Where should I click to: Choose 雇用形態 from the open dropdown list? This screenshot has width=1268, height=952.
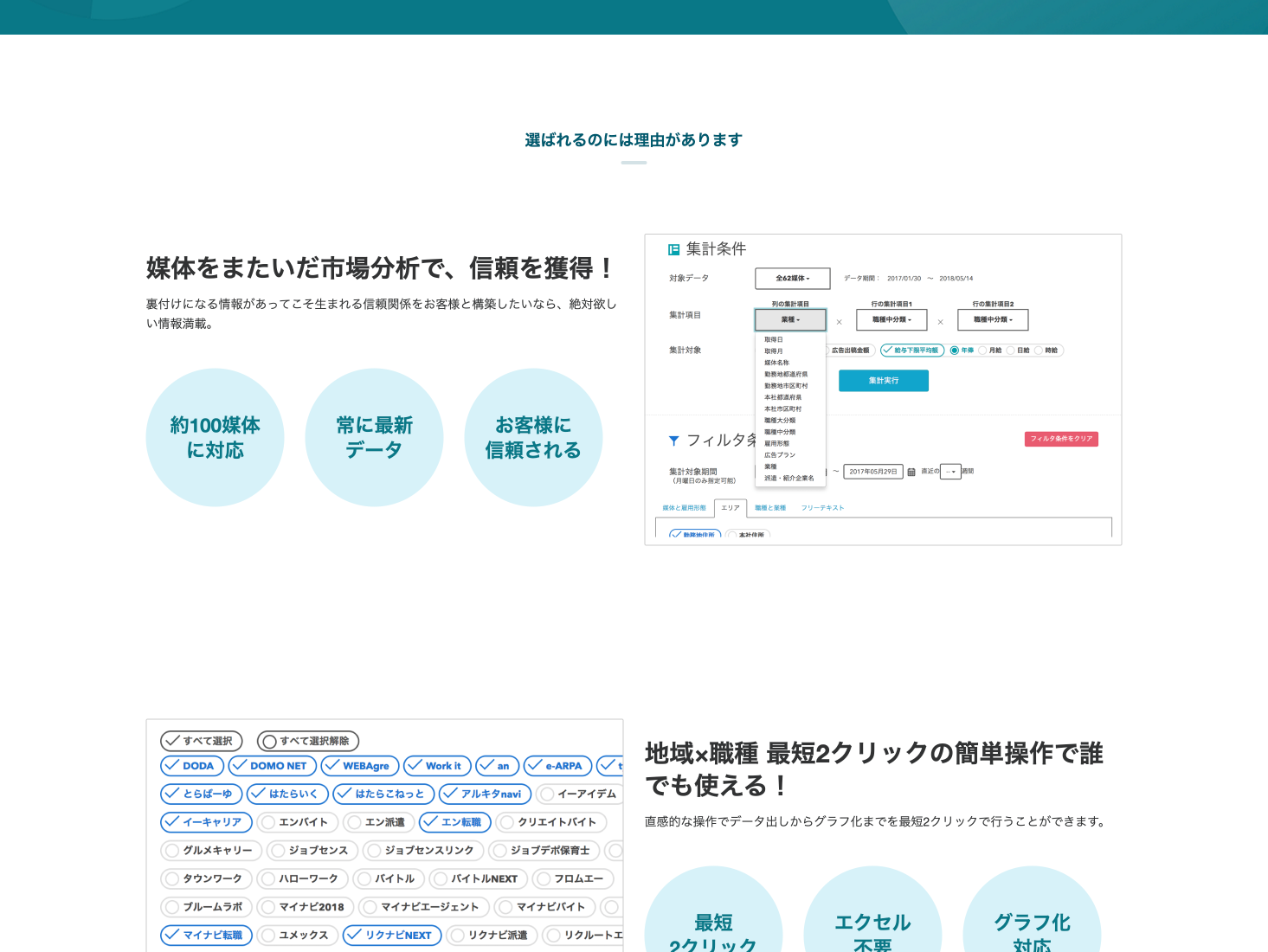(776, 443)
